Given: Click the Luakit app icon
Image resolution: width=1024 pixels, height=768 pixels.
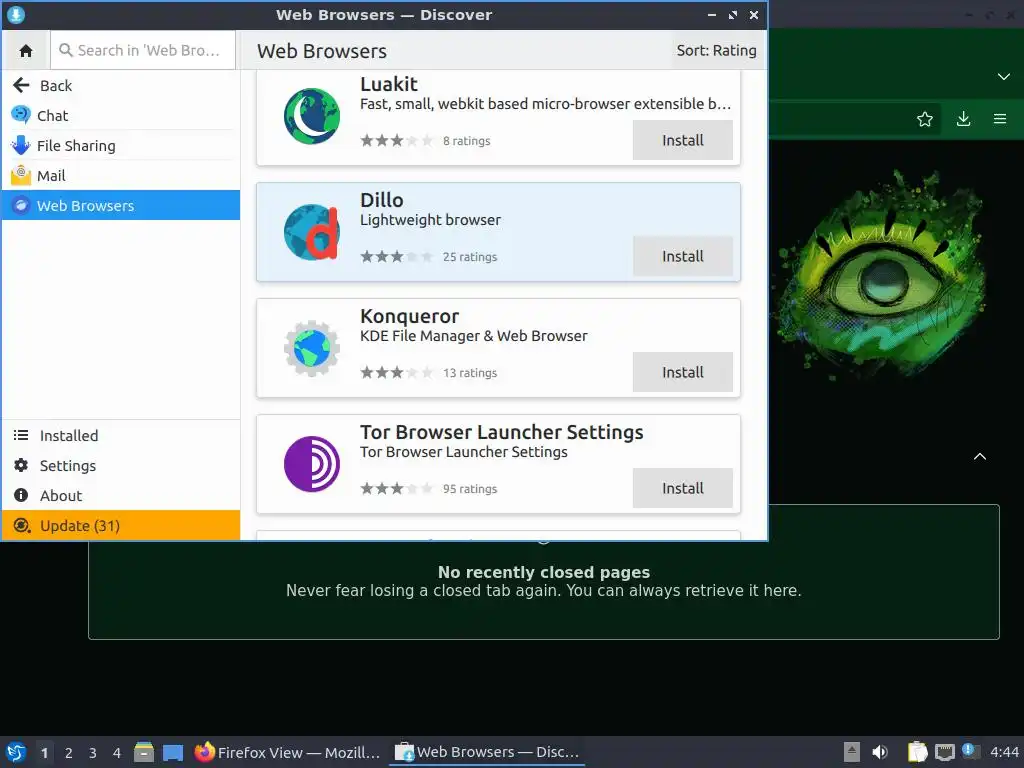Looking at the screenshot, I should tap(312, 116).
